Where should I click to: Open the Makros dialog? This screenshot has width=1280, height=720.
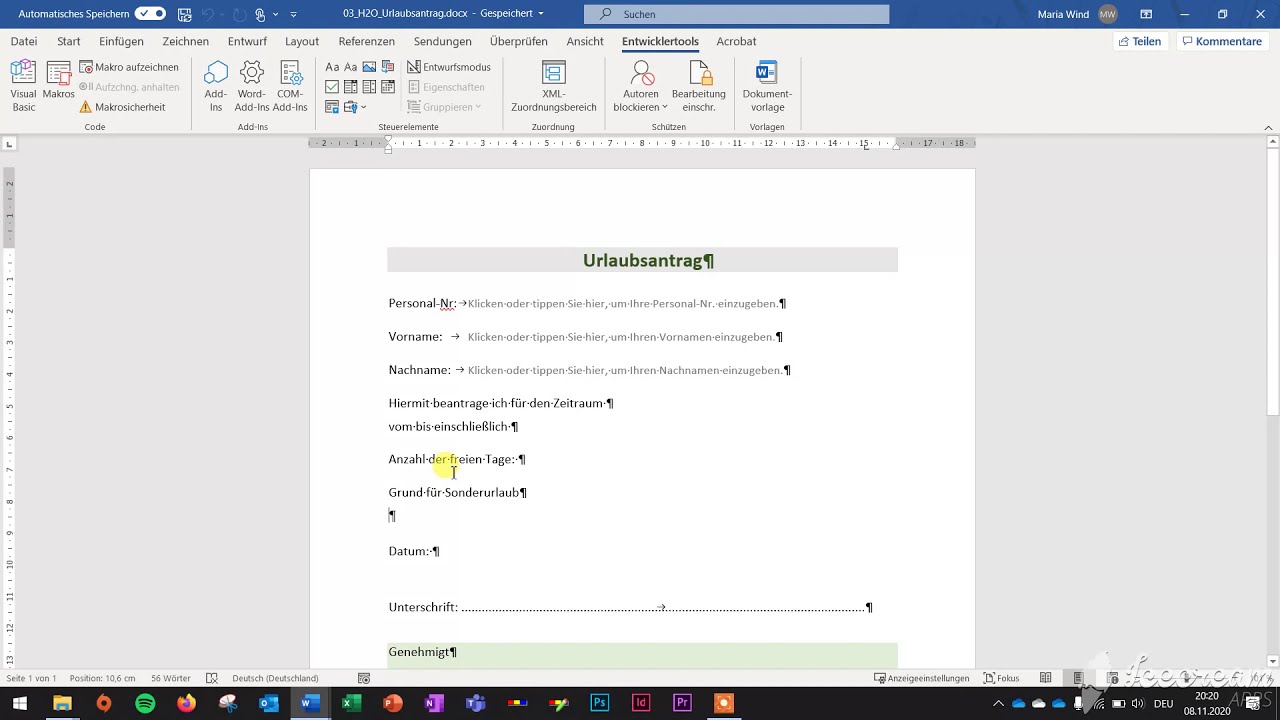pyautogui.click(x=59, y=81)
